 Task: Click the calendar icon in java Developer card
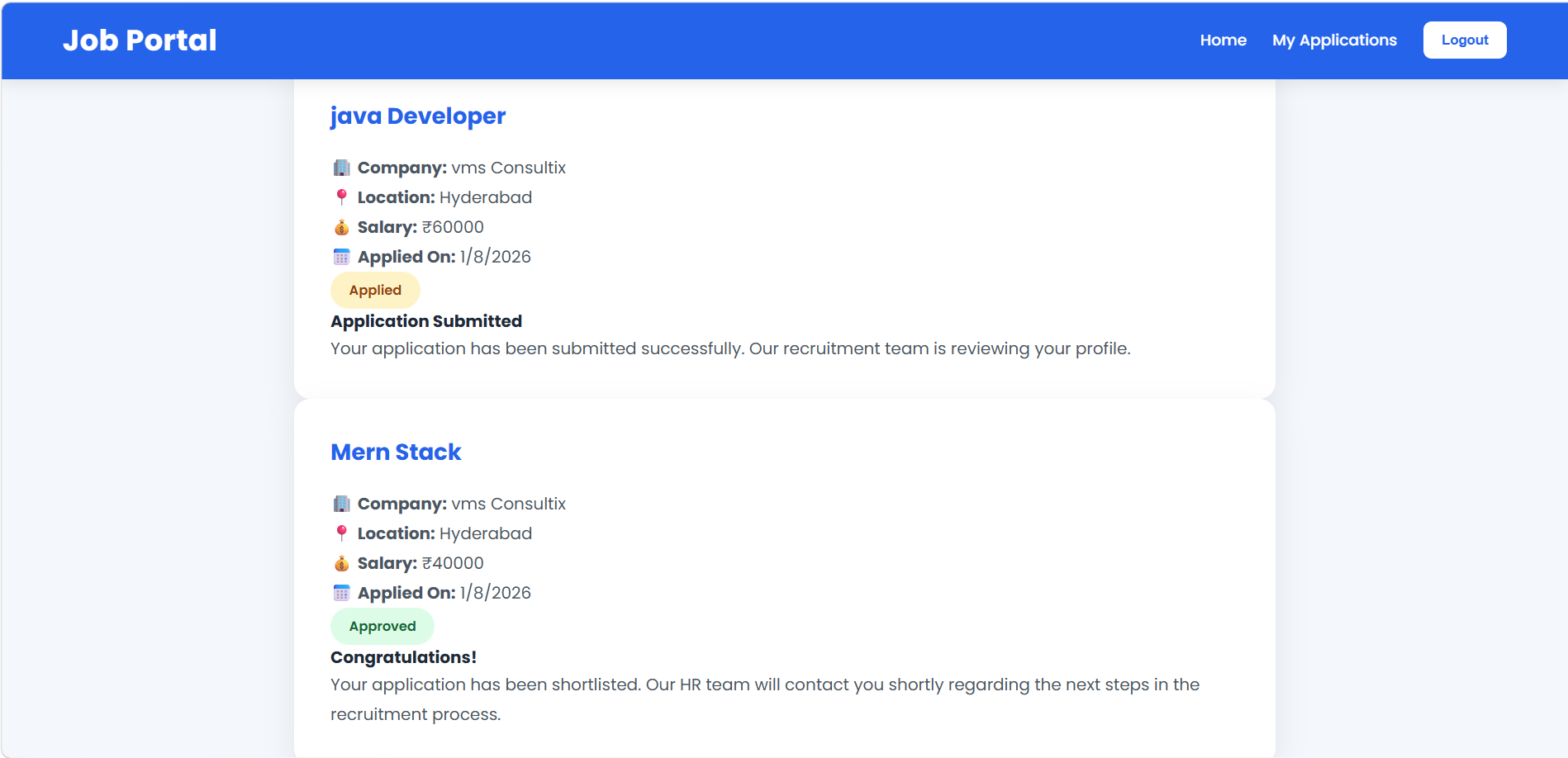[341, 257]
